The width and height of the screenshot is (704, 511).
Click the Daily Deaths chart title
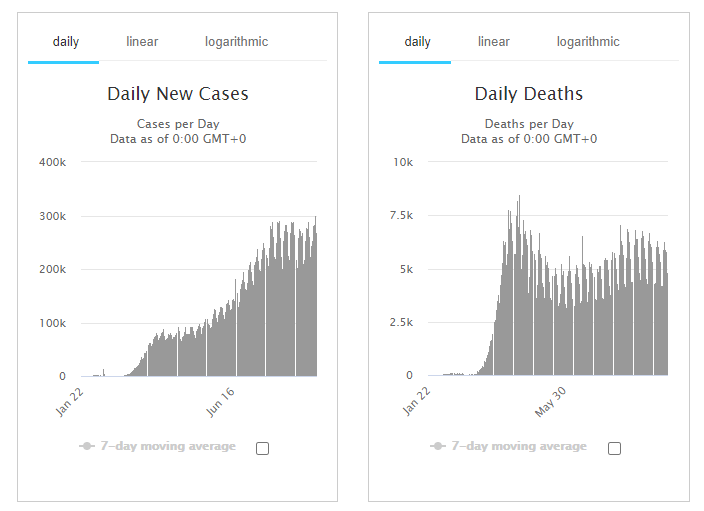coord(529,95)
